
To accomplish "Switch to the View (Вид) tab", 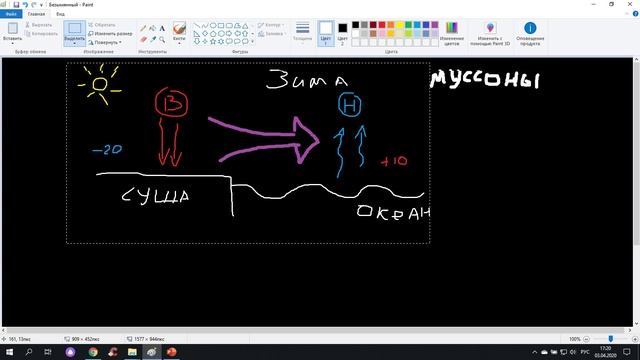I will (x=60, y=14).
